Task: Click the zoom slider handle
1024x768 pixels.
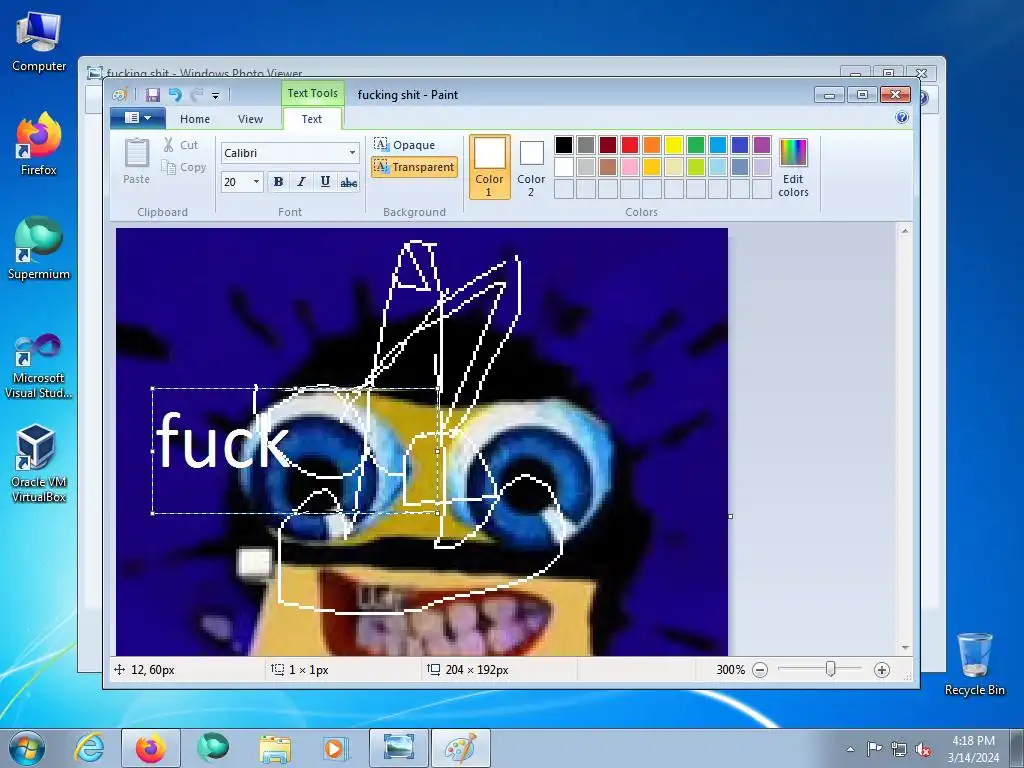Action: click(830, 669)
